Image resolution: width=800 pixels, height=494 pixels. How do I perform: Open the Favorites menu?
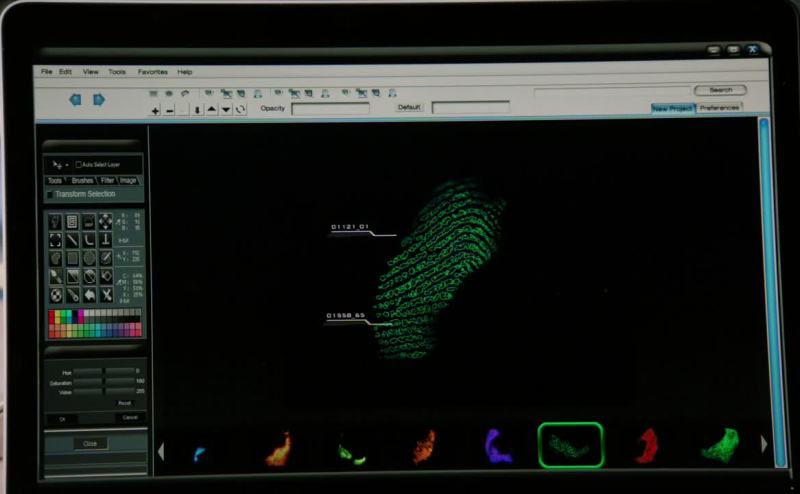click(x=152, y=72)
